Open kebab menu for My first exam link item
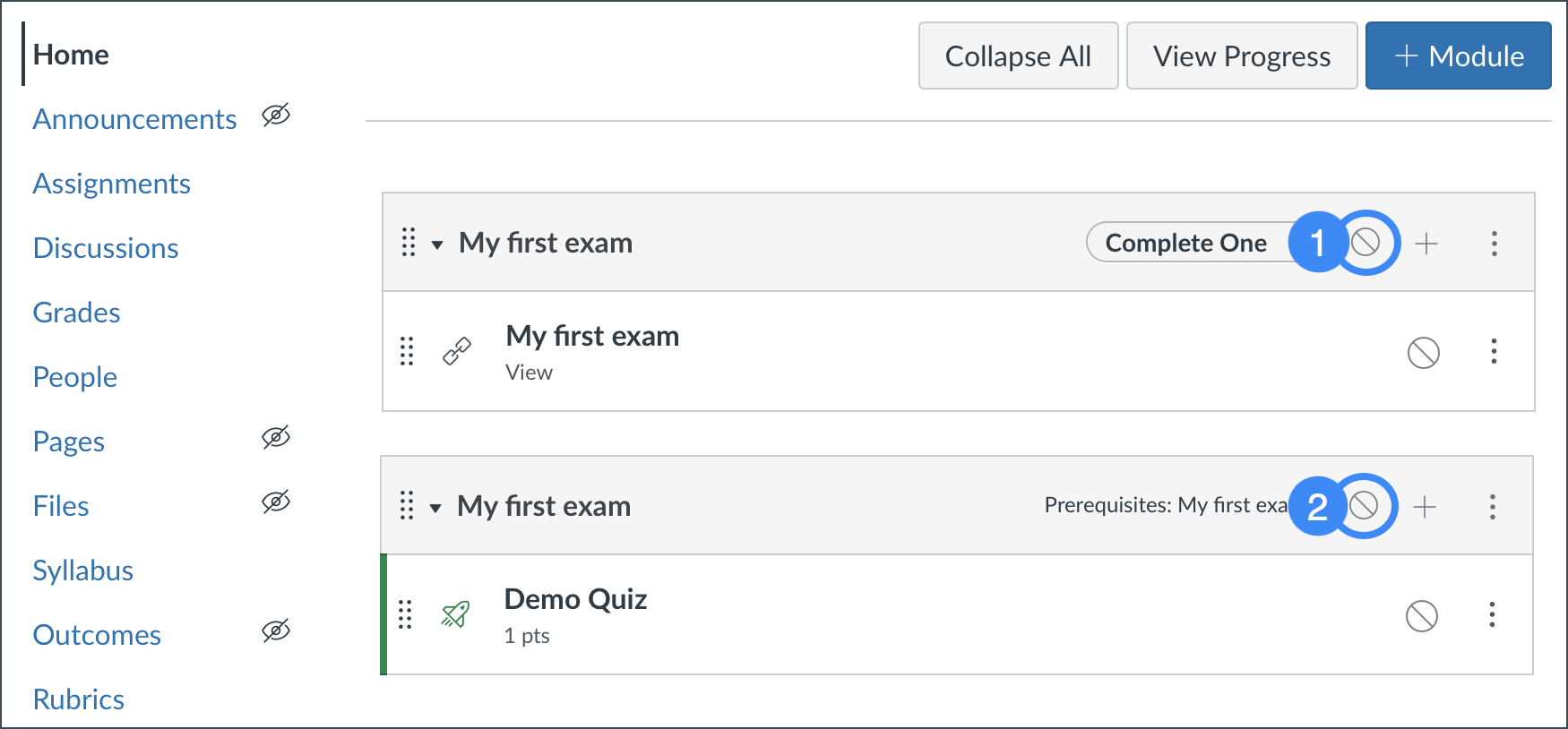The width and height of the screenshot is (1568, 729). pyautogui.click(x=1494, y=351)
